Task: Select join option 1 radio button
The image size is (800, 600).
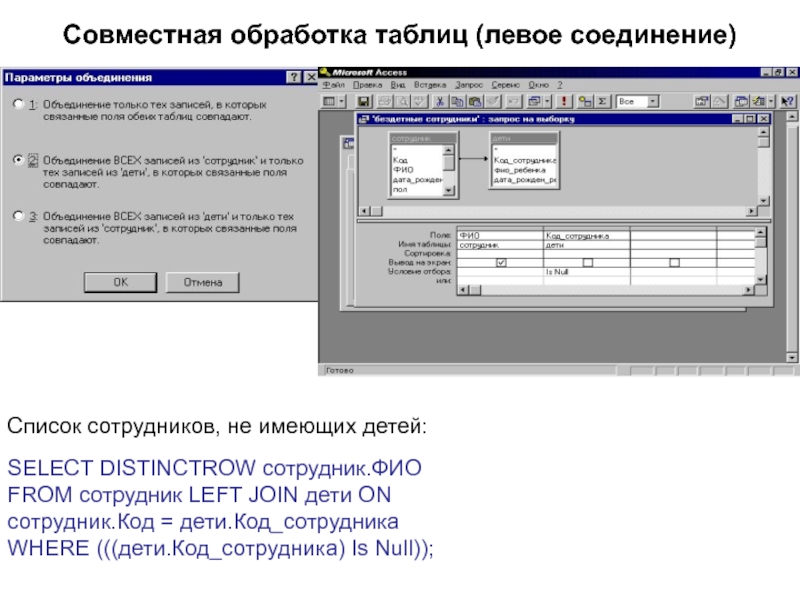Action: tap(17, 103)
